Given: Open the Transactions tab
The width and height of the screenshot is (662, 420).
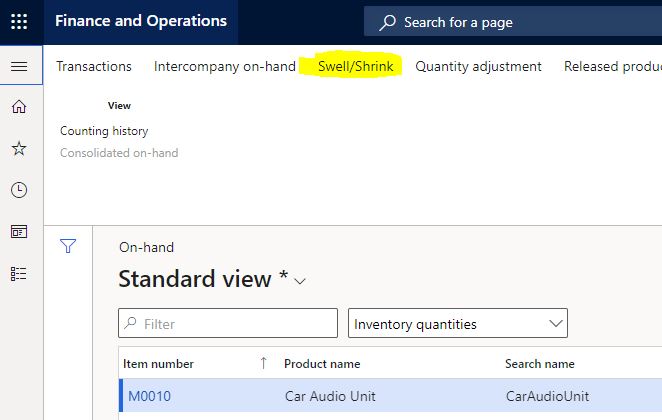Looking at the screenshot, I should coord(94,66).
